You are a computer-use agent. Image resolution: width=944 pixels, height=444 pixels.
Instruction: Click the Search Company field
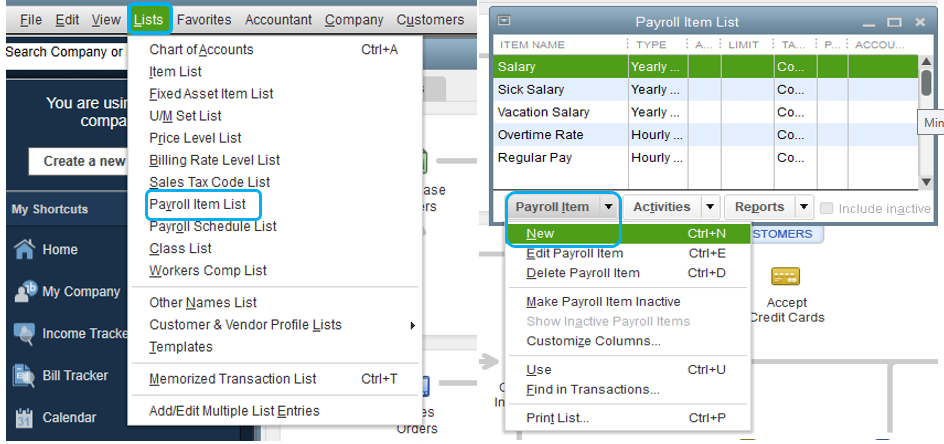[x=62, y=52]
